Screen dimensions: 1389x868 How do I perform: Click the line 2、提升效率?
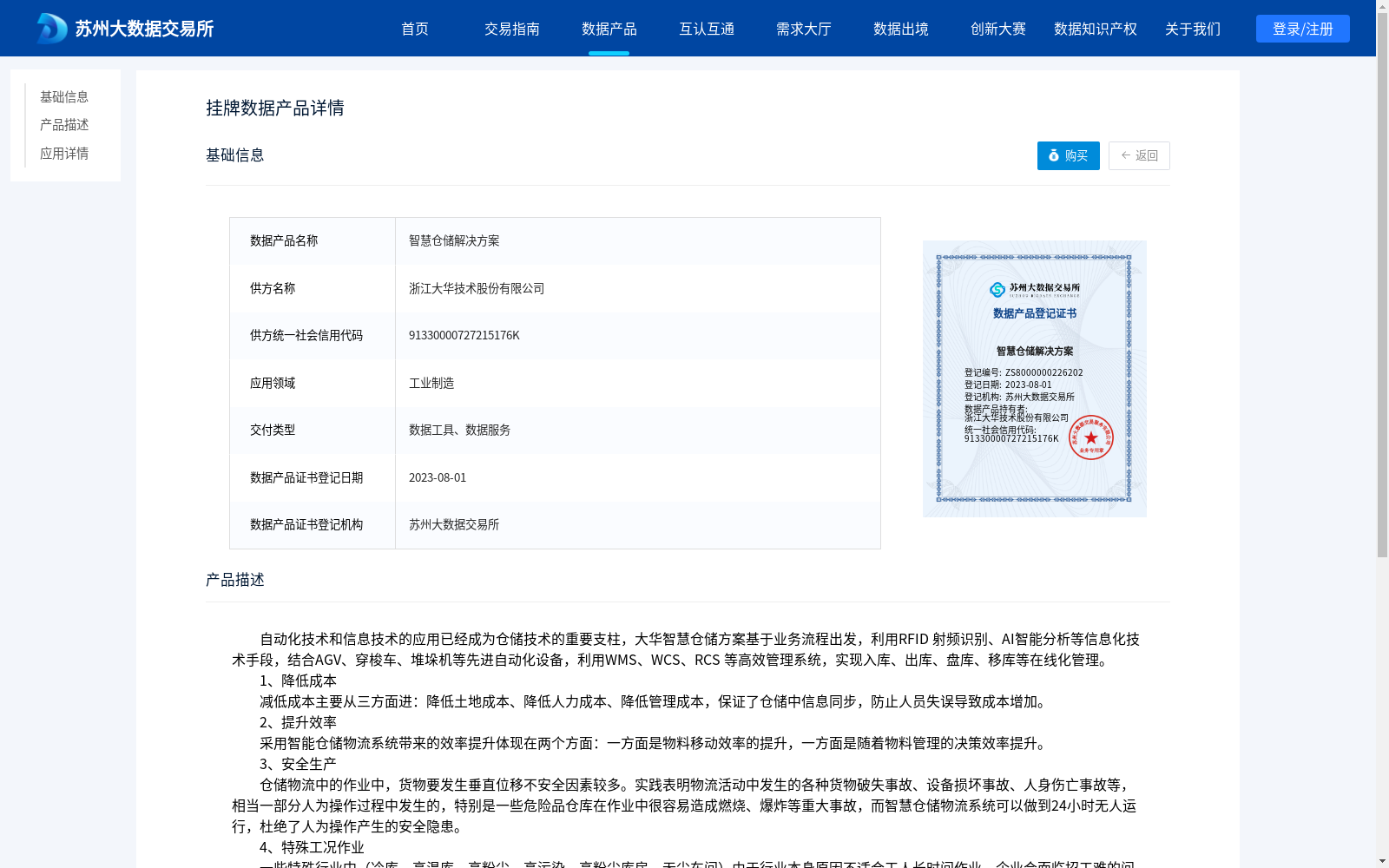pyautogui.click(x=298, y=722)
